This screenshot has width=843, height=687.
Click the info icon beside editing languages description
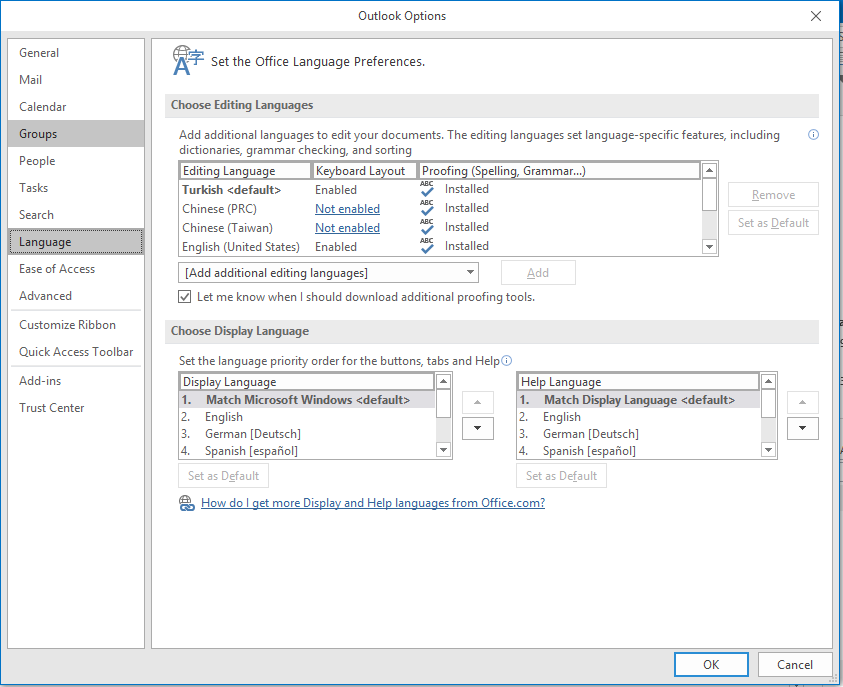click(813, 134)
